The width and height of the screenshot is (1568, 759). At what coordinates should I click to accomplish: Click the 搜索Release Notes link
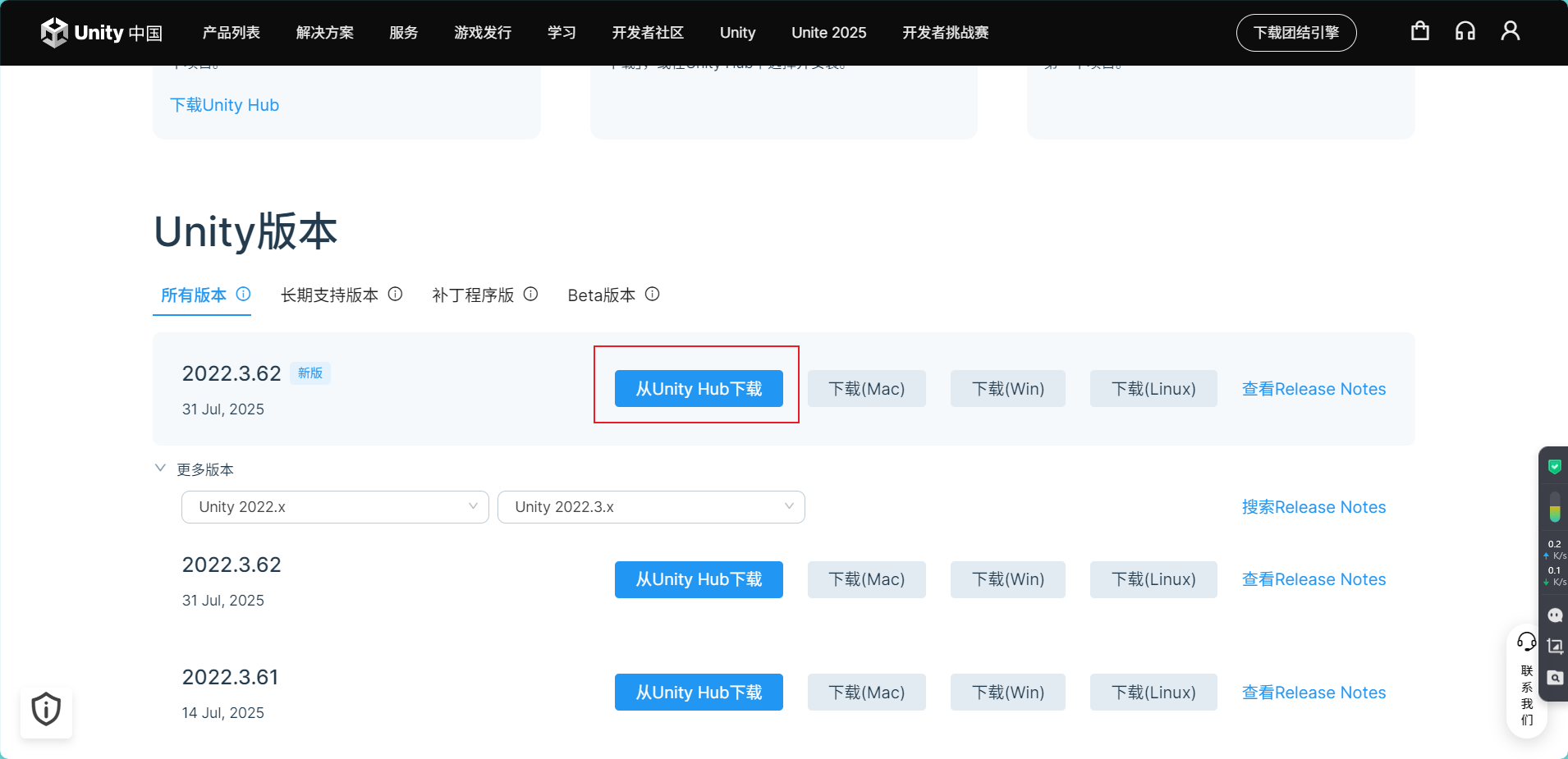tap(1314, 507)
